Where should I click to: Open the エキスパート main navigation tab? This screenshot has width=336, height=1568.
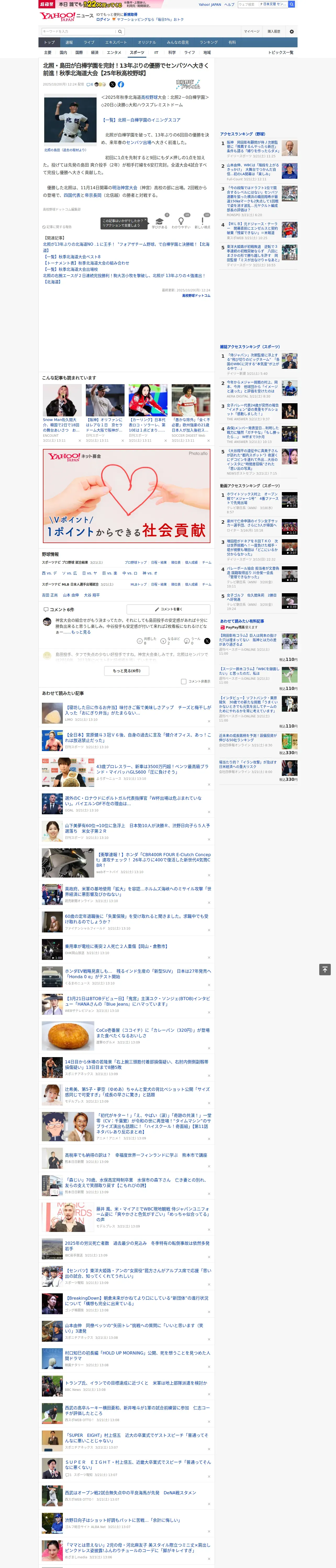[x=116, y=43]
